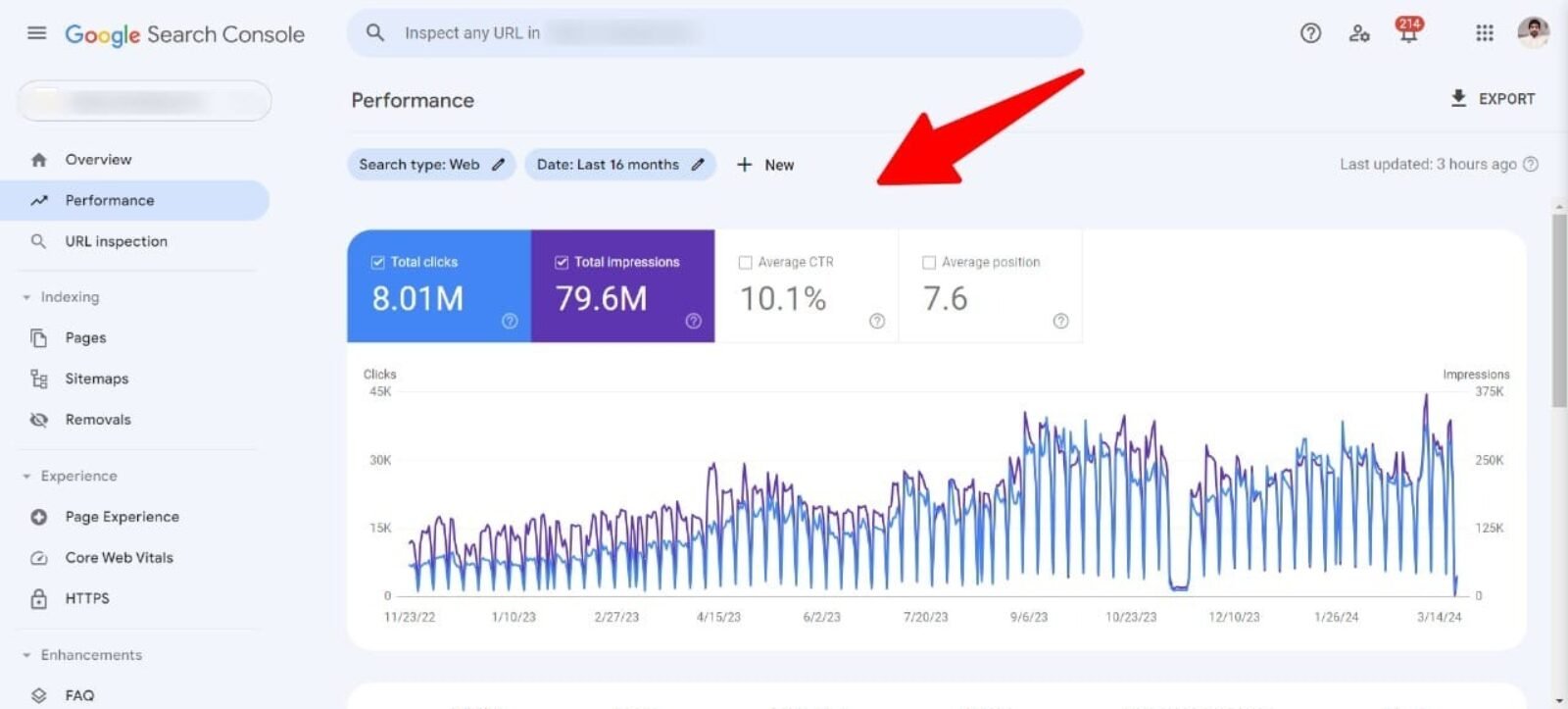Click the URL inspection magnifier icon

(x=39, y=241)
